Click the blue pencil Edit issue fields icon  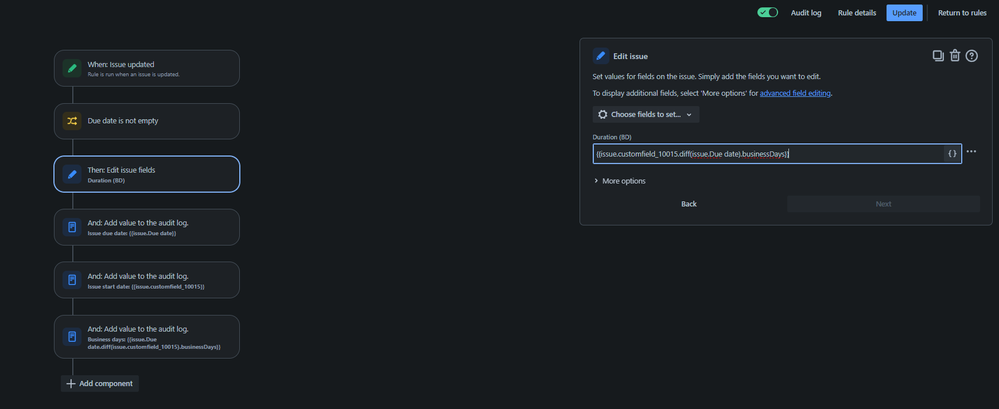pyautogui.click(x=72, y=174)
